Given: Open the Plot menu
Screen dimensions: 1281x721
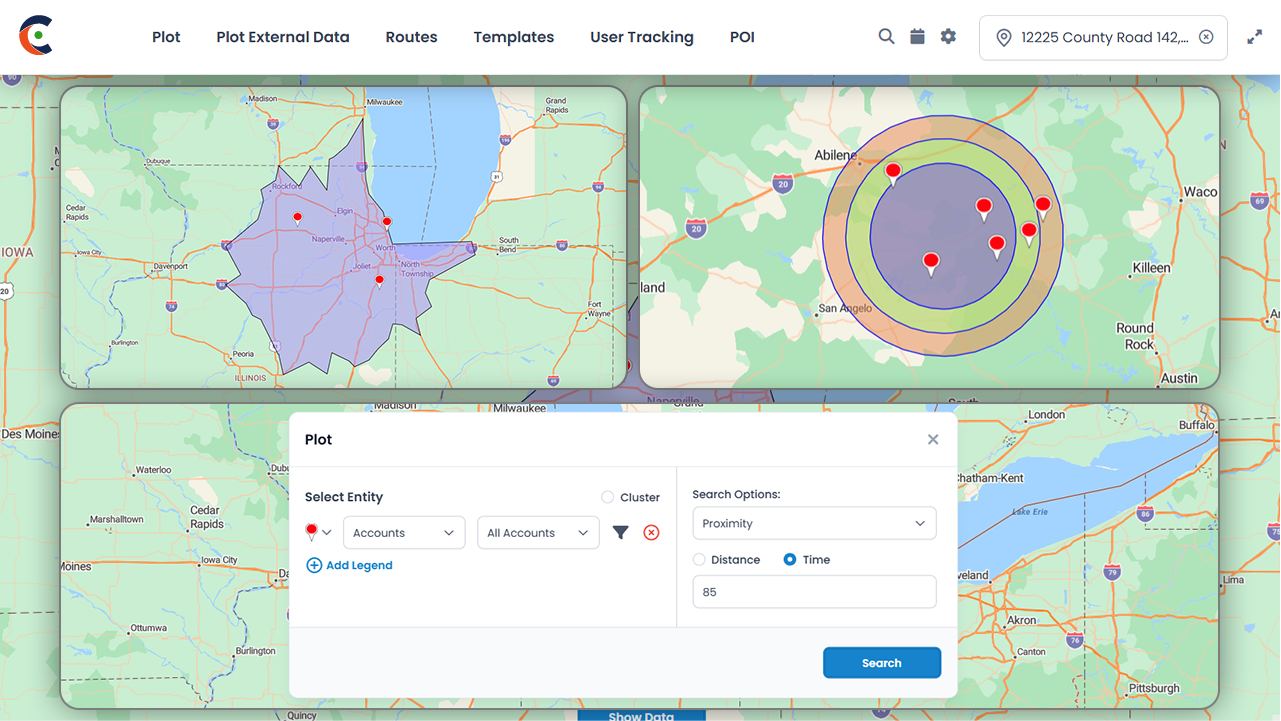Looking at the screenshot, I should tap(166, 37).
